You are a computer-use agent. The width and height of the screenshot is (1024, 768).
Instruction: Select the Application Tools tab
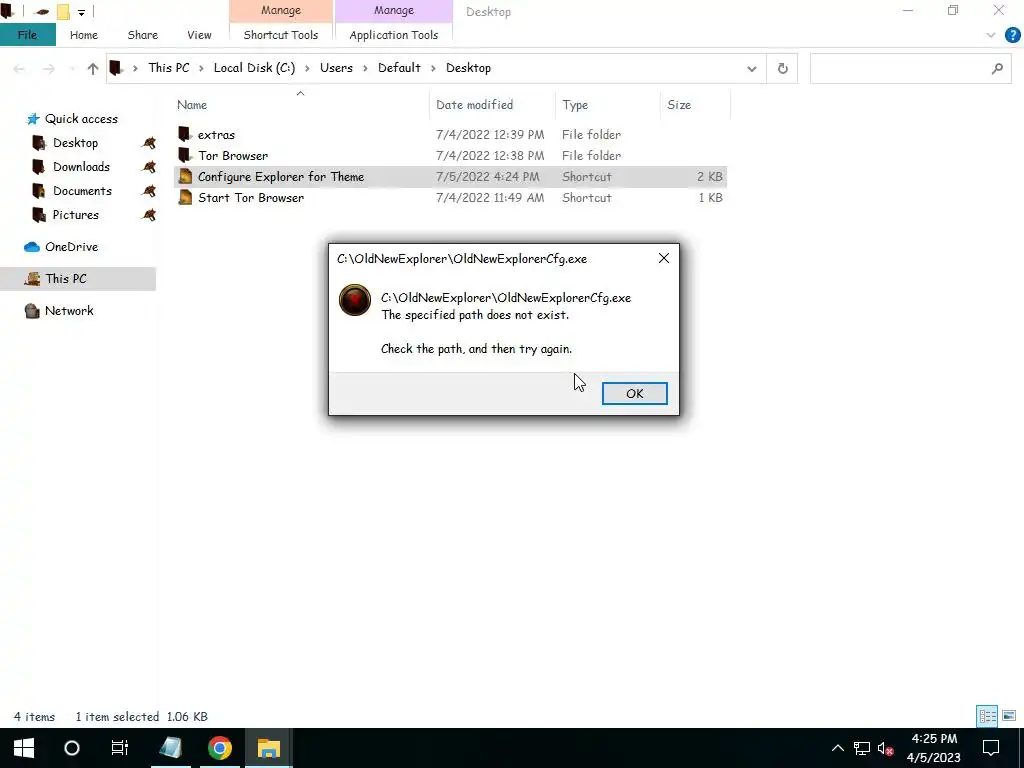coord(393,35)
